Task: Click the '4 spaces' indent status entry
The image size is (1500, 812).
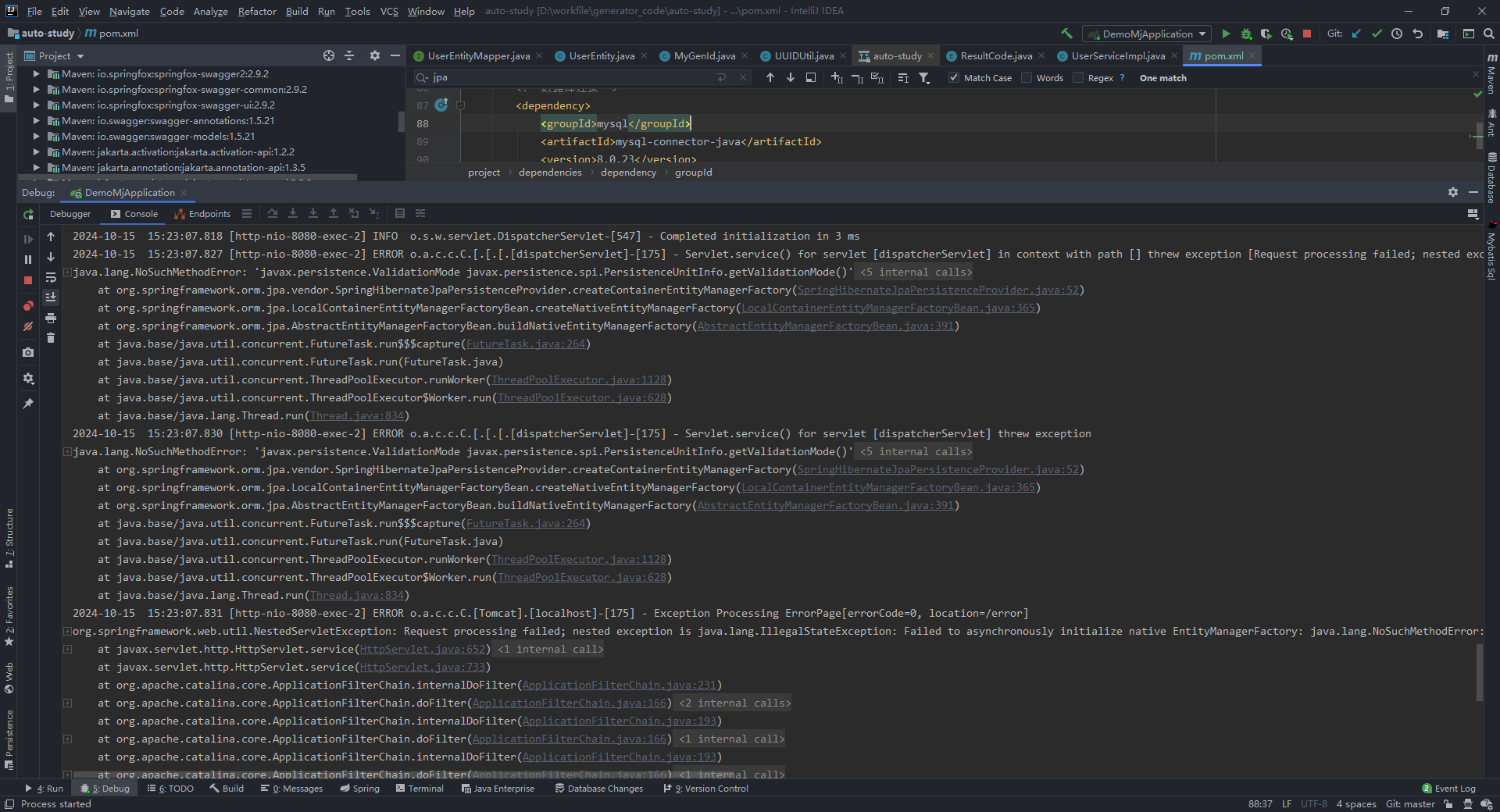Action: click(1356, 804)
